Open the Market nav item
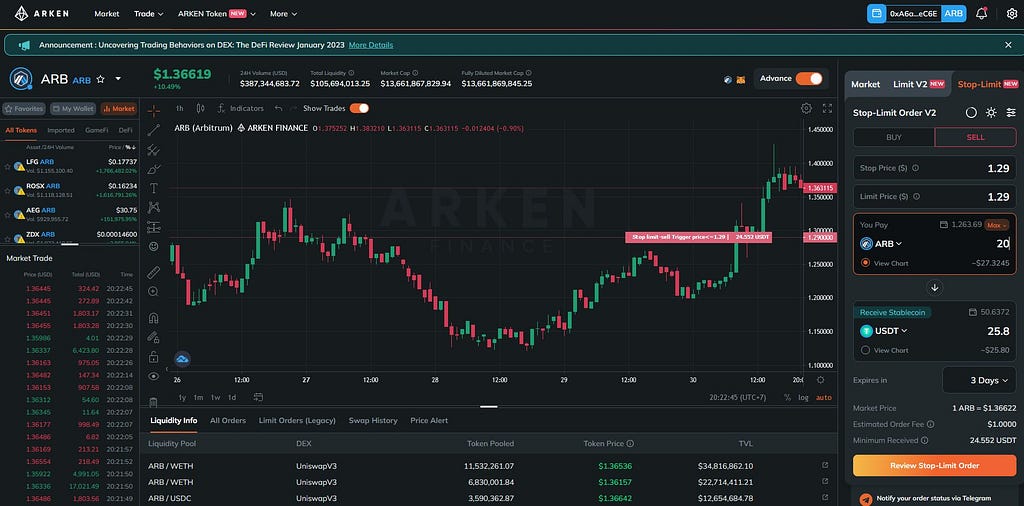 click(x=106, y=13)
